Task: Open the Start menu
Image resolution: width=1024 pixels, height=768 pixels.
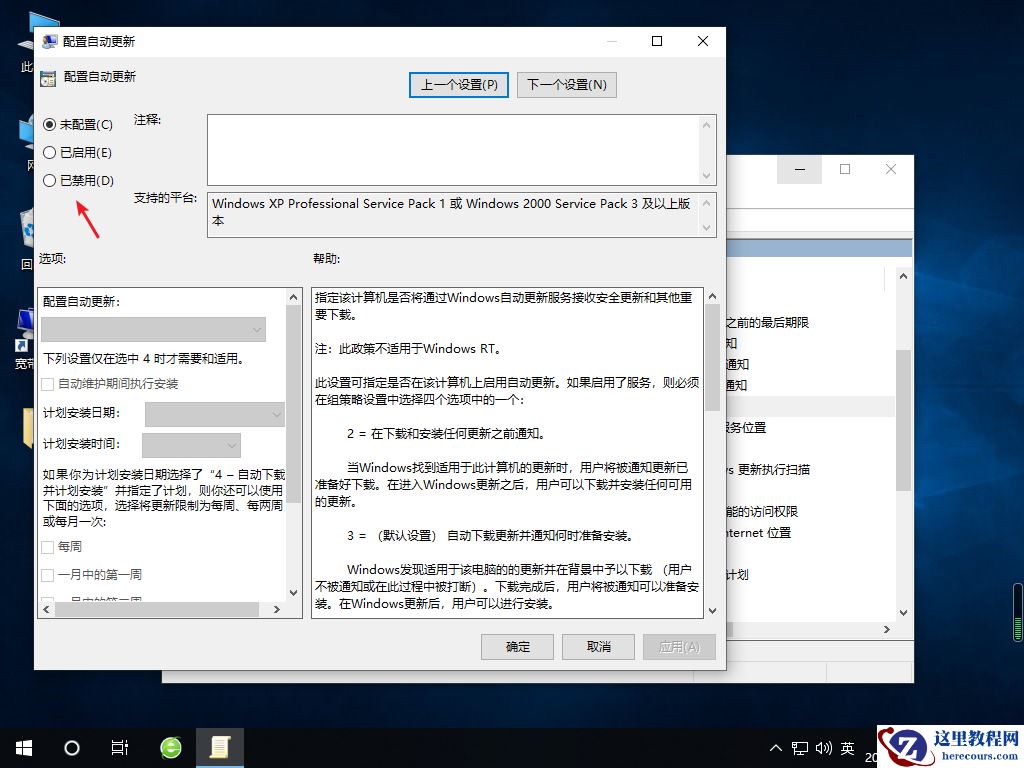Action: [22, 747]
